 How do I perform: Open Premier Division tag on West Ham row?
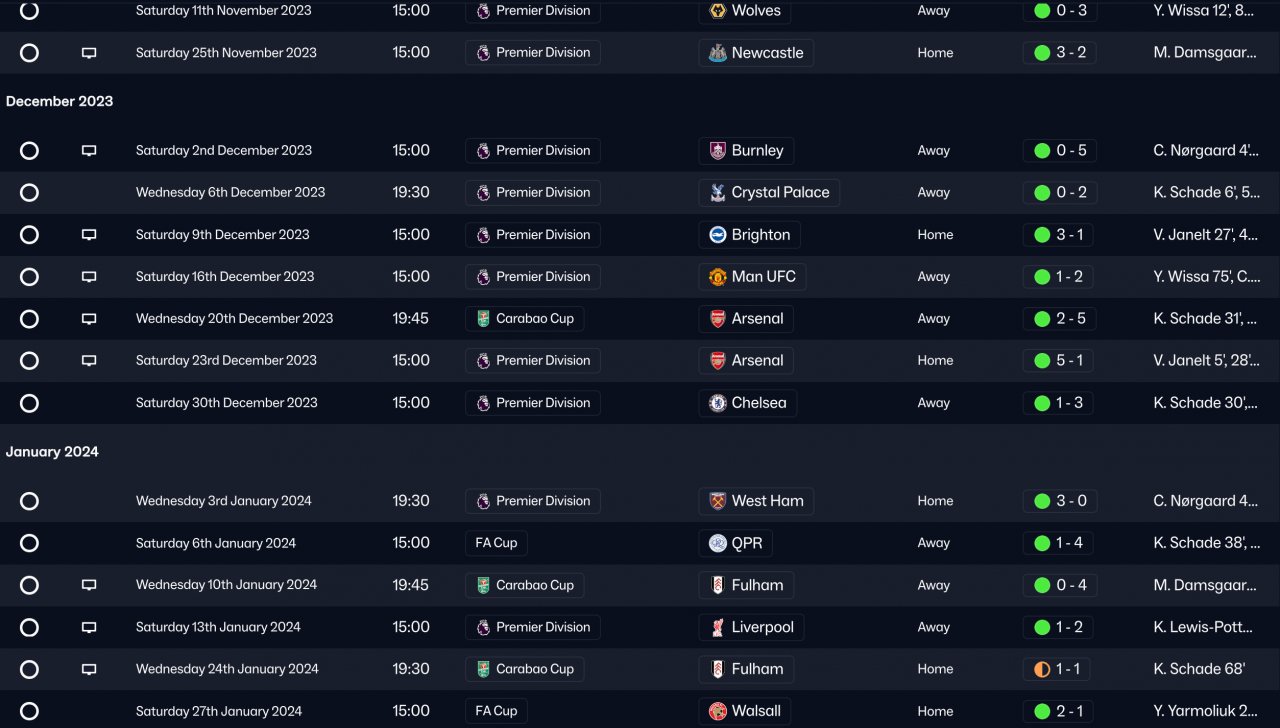(532, 501)
